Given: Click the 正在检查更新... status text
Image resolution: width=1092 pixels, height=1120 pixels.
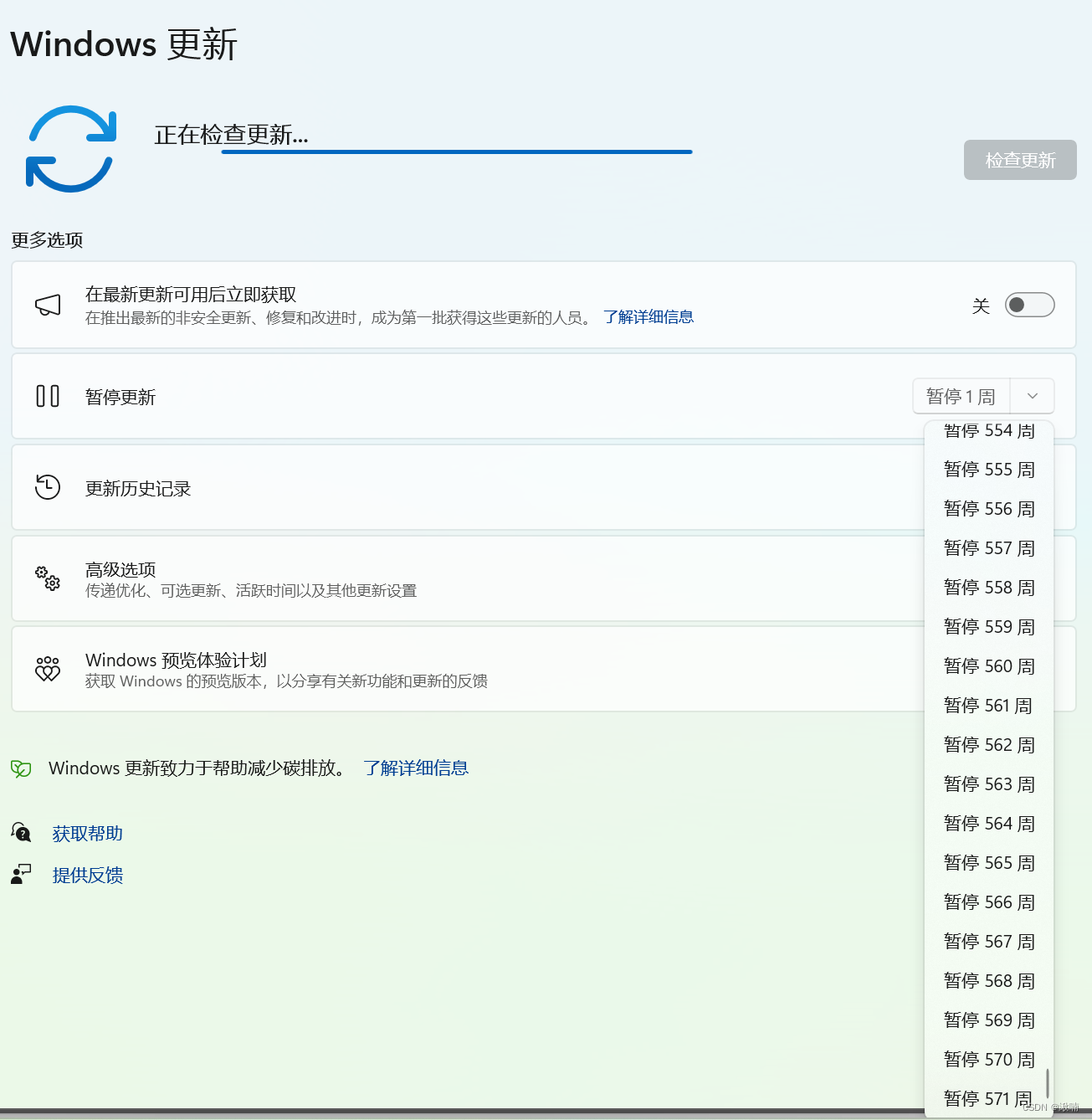Looking at the screenshot, I should pos(231,134).
